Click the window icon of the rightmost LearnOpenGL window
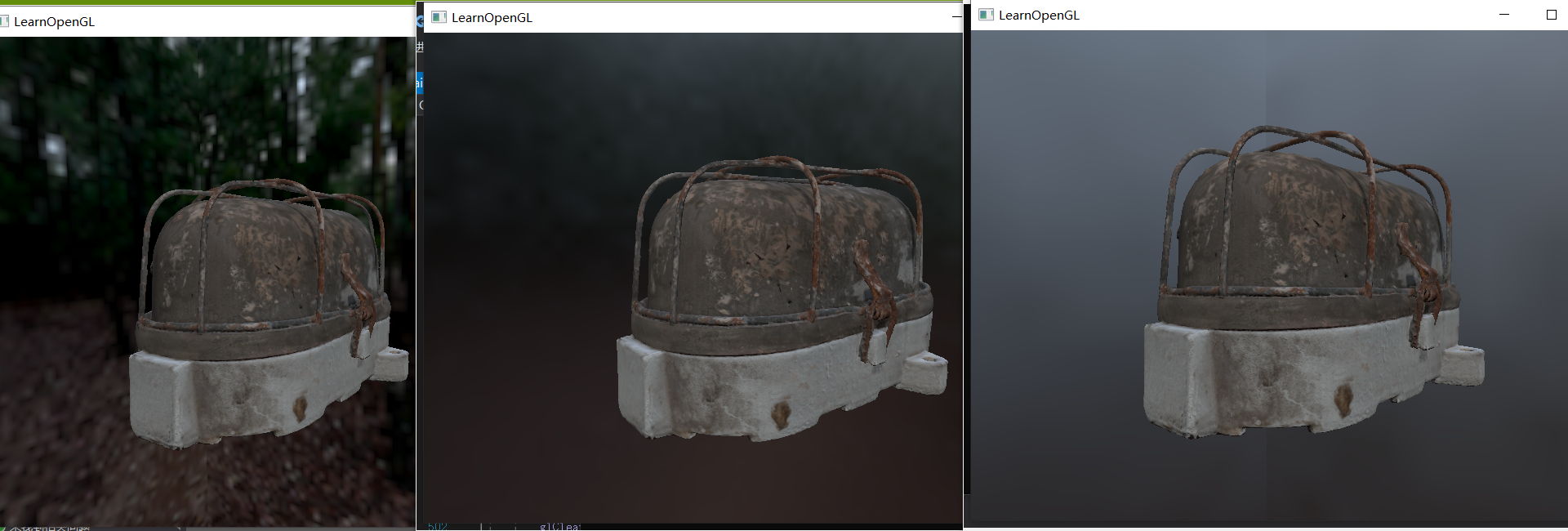The height and width of the screenshot is (531, 1568). coord(986,15)
